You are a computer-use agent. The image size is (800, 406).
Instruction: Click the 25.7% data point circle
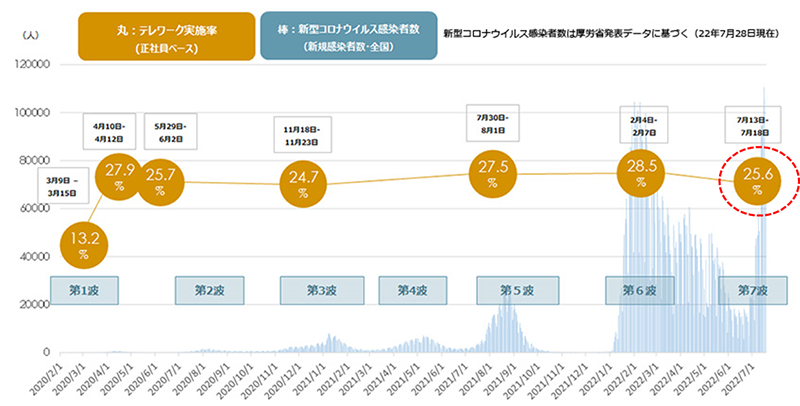(x=160, y=183)
